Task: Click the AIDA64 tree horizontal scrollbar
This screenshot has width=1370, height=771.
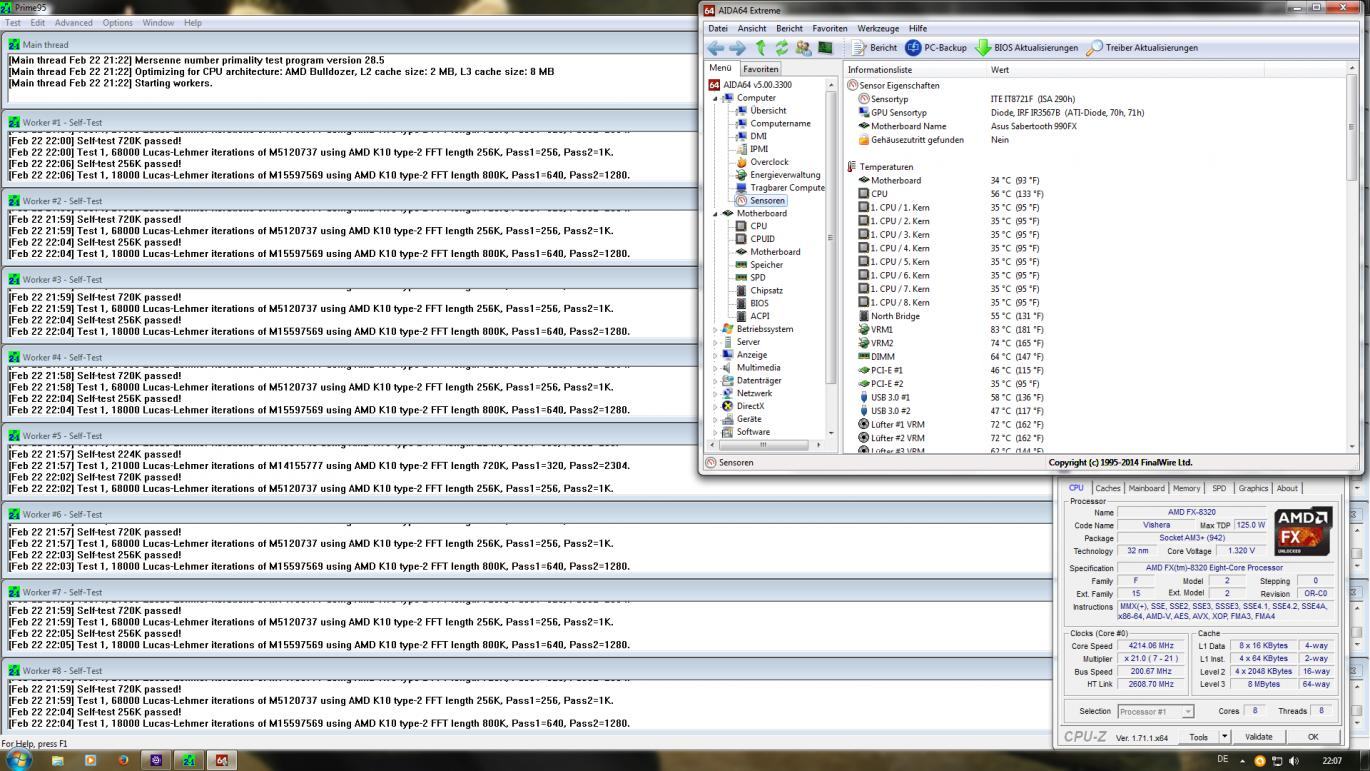Action: [766, 445]
